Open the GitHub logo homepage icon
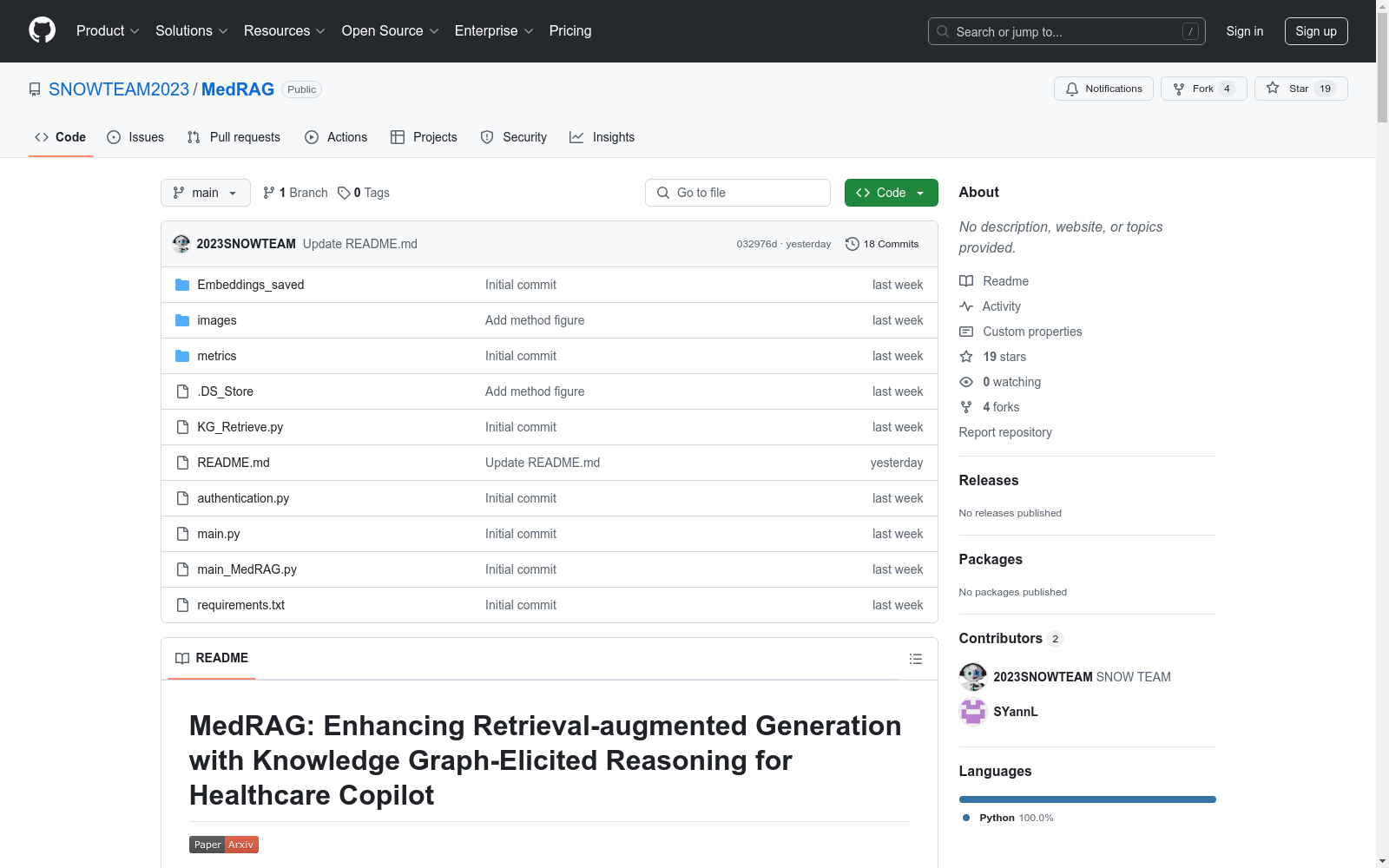Screen dimensions: 1389x868 [x=42, y=30]
